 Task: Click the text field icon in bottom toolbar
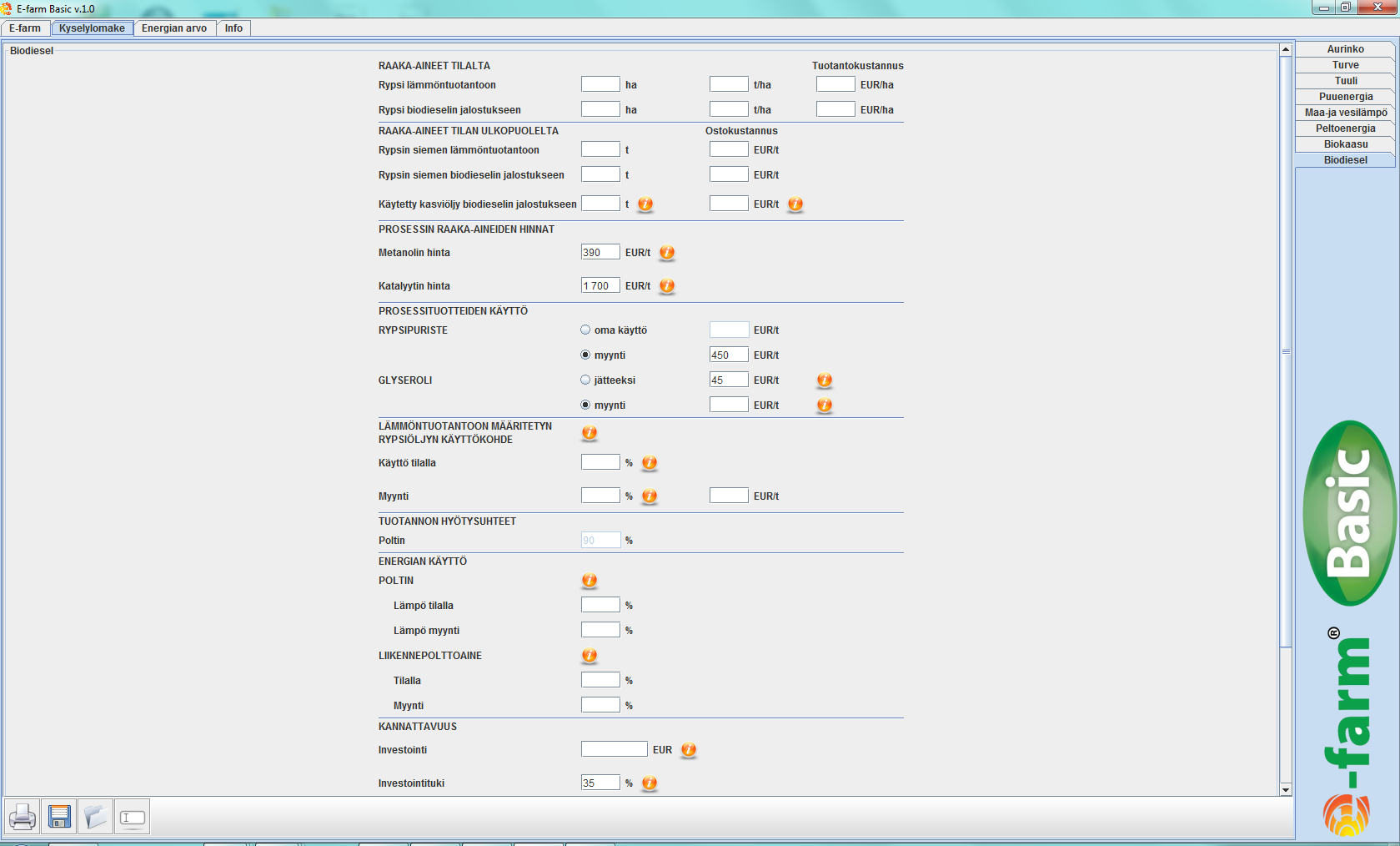point(132,817)
